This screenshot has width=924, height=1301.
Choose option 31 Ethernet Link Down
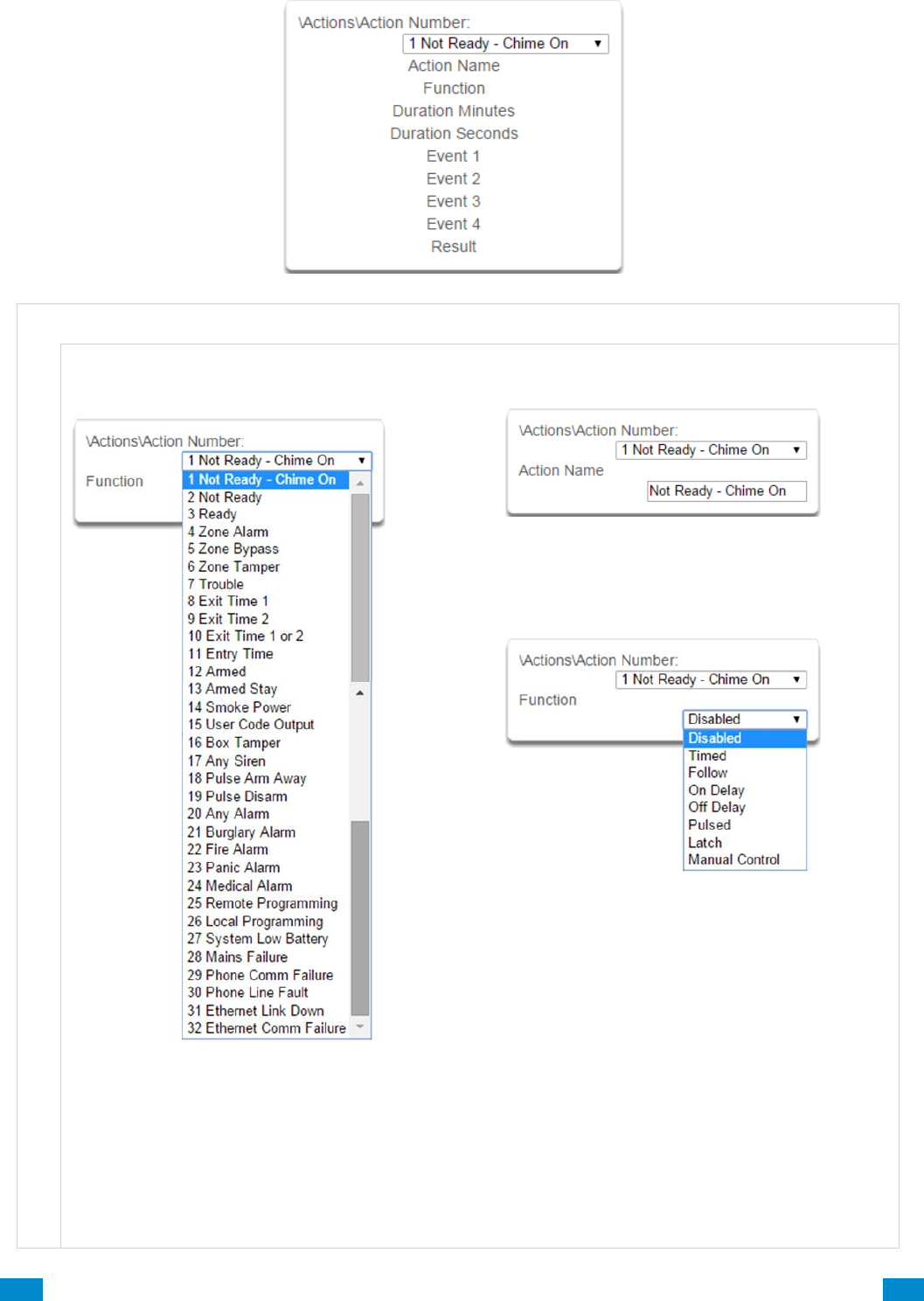[x=266, y=1011]
